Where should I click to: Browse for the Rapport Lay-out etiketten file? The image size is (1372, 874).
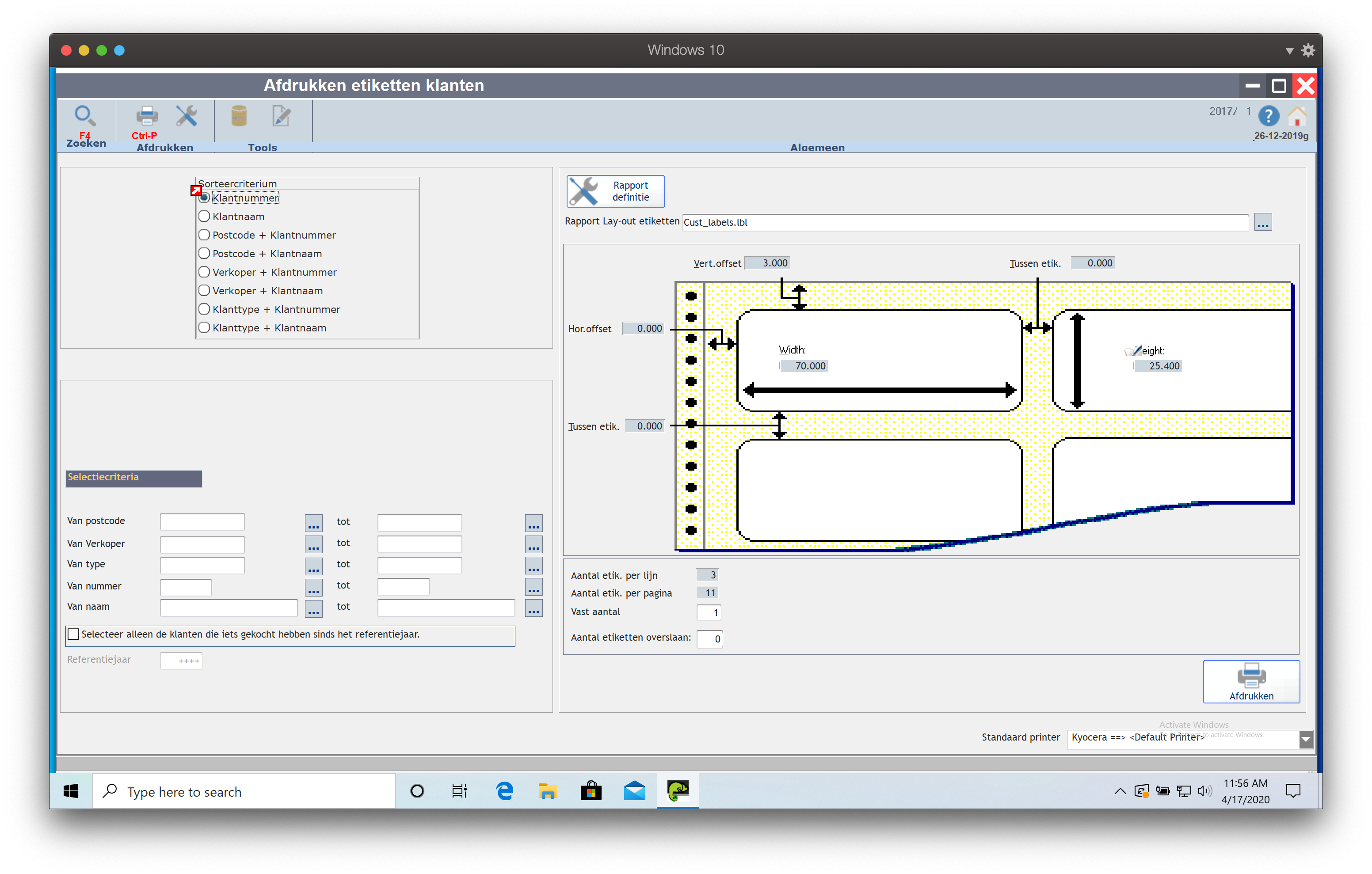pyautogui.click(x=1263, y=222)
